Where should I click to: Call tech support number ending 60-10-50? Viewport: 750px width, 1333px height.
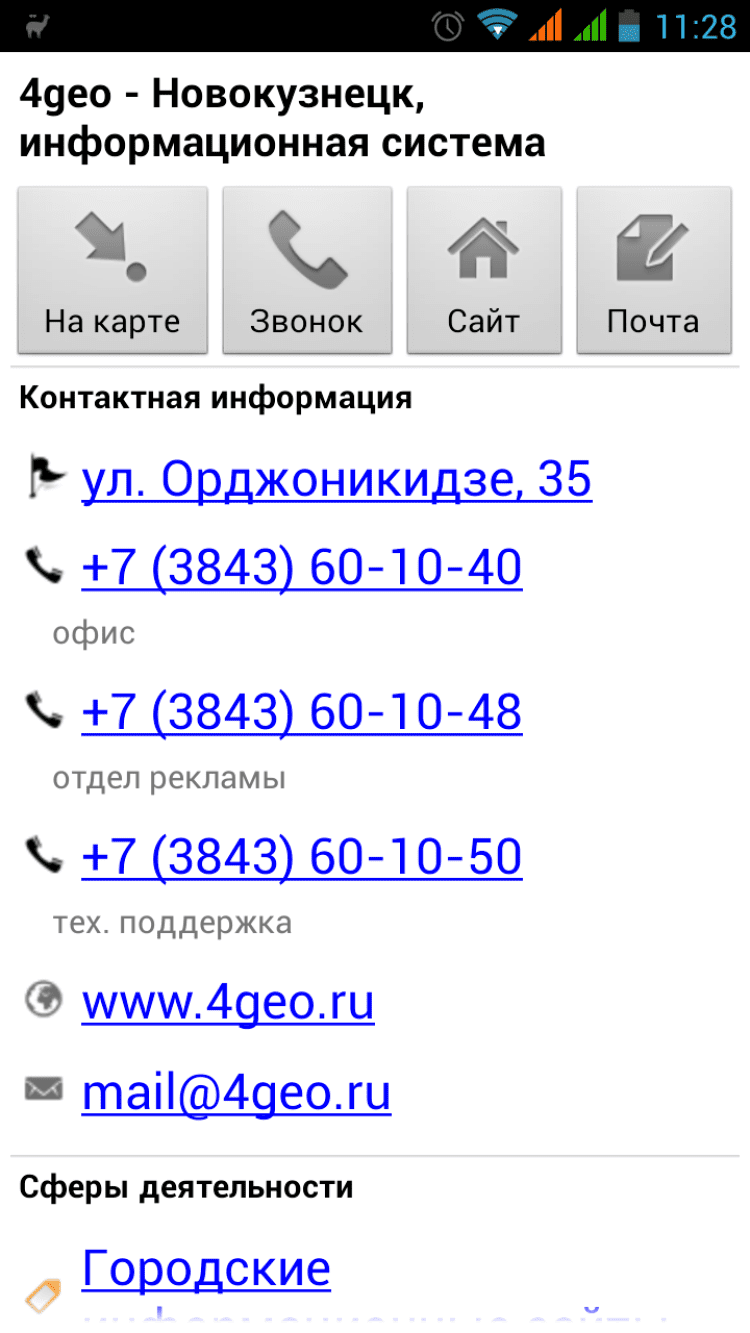[302, 857]
